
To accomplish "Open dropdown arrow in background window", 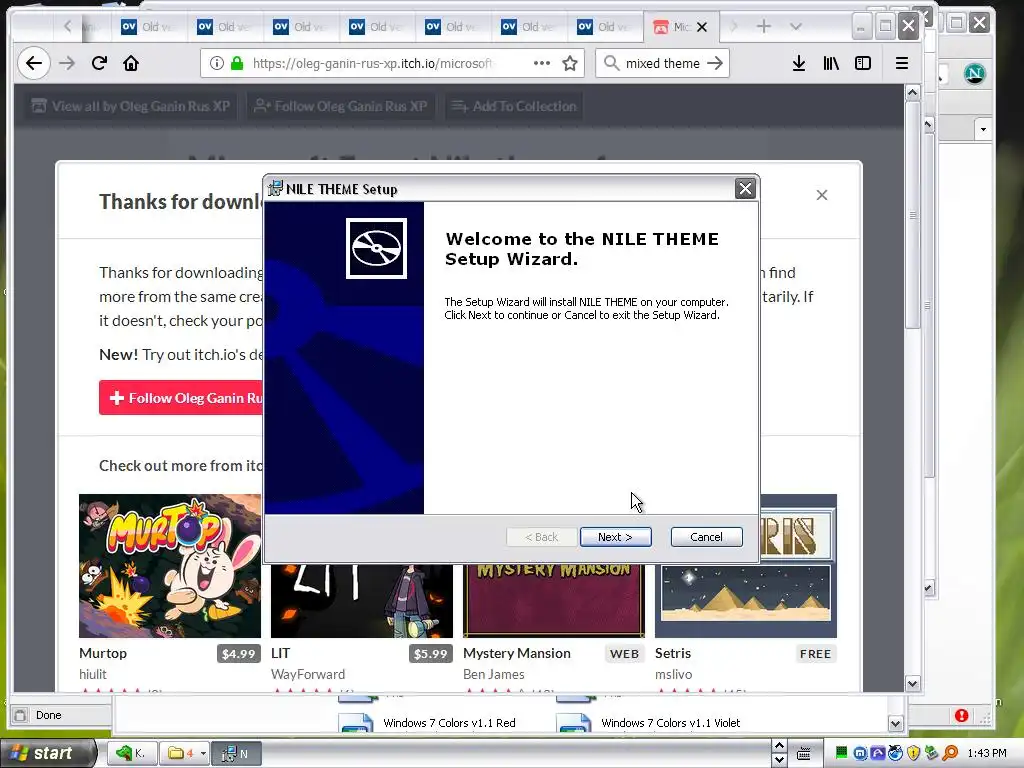I will click(x=984, y=129).
